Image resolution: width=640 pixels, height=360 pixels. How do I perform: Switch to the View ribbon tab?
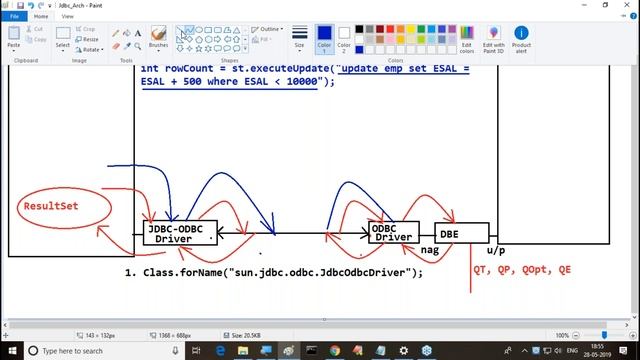pyautogui.click(x=67, y=16)
